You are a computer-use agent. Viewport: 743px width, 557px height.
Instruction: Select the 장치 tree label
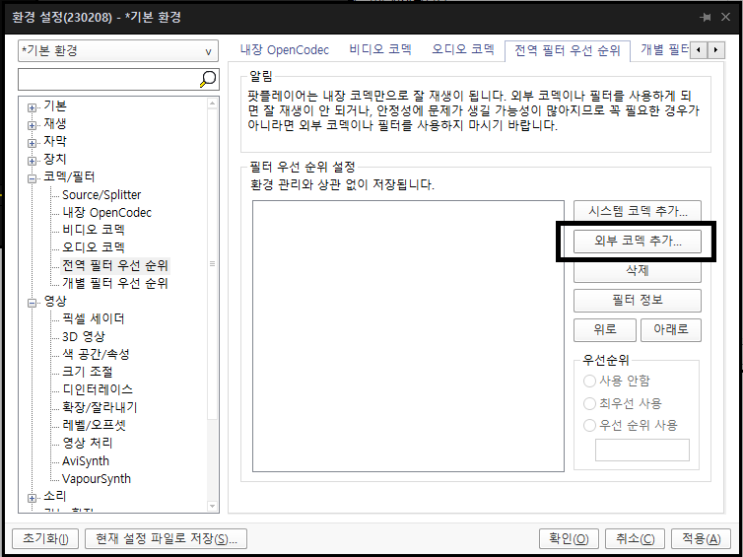(55, 159)
